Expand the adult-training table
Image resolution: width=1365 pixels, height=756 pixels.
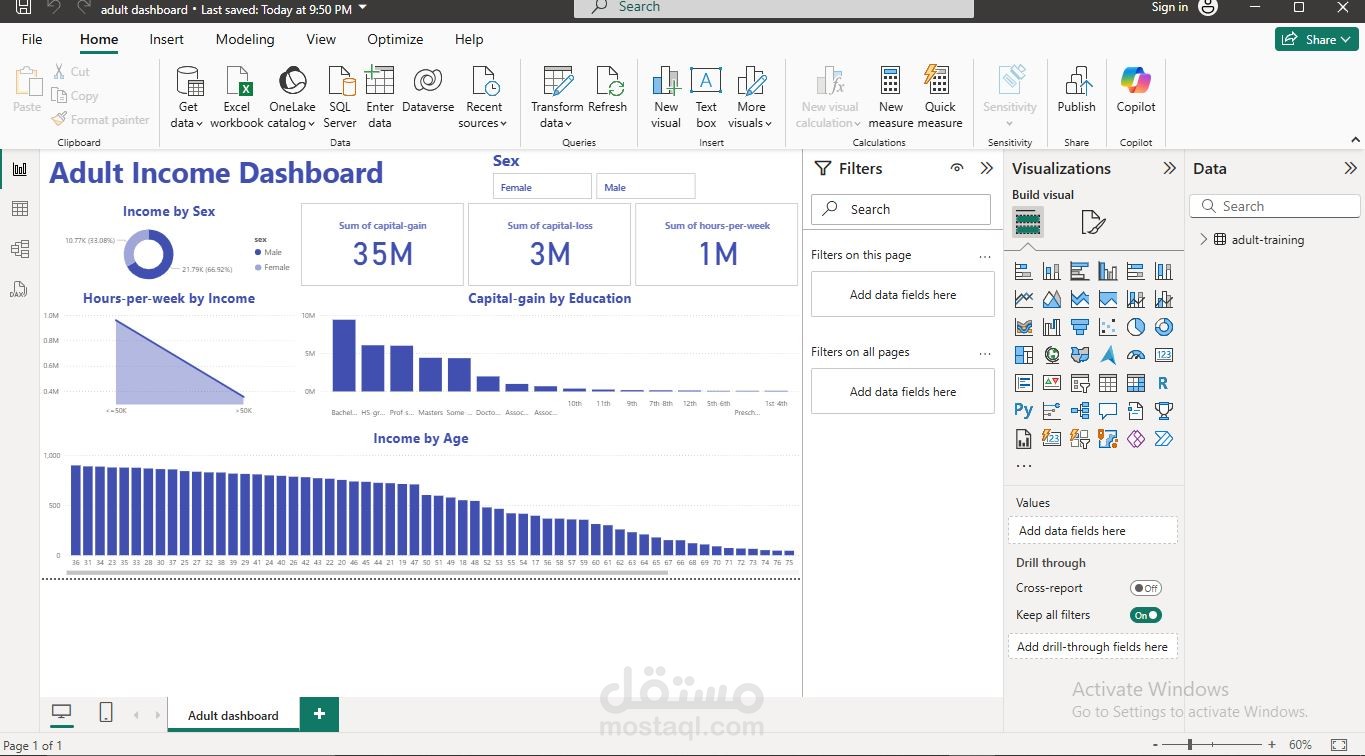tap(1203, 240)
